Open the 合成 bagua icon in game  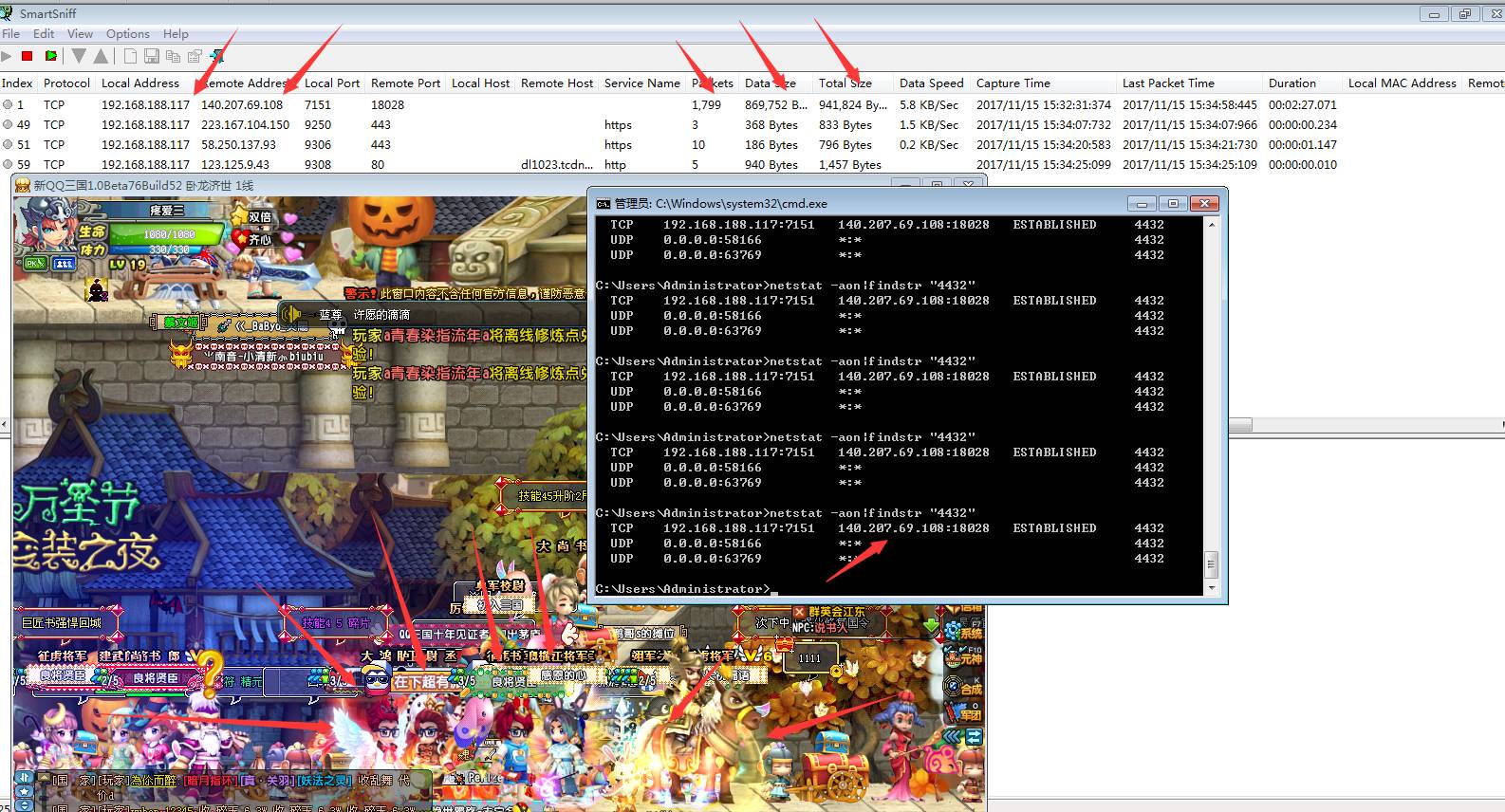pos(965,685)
